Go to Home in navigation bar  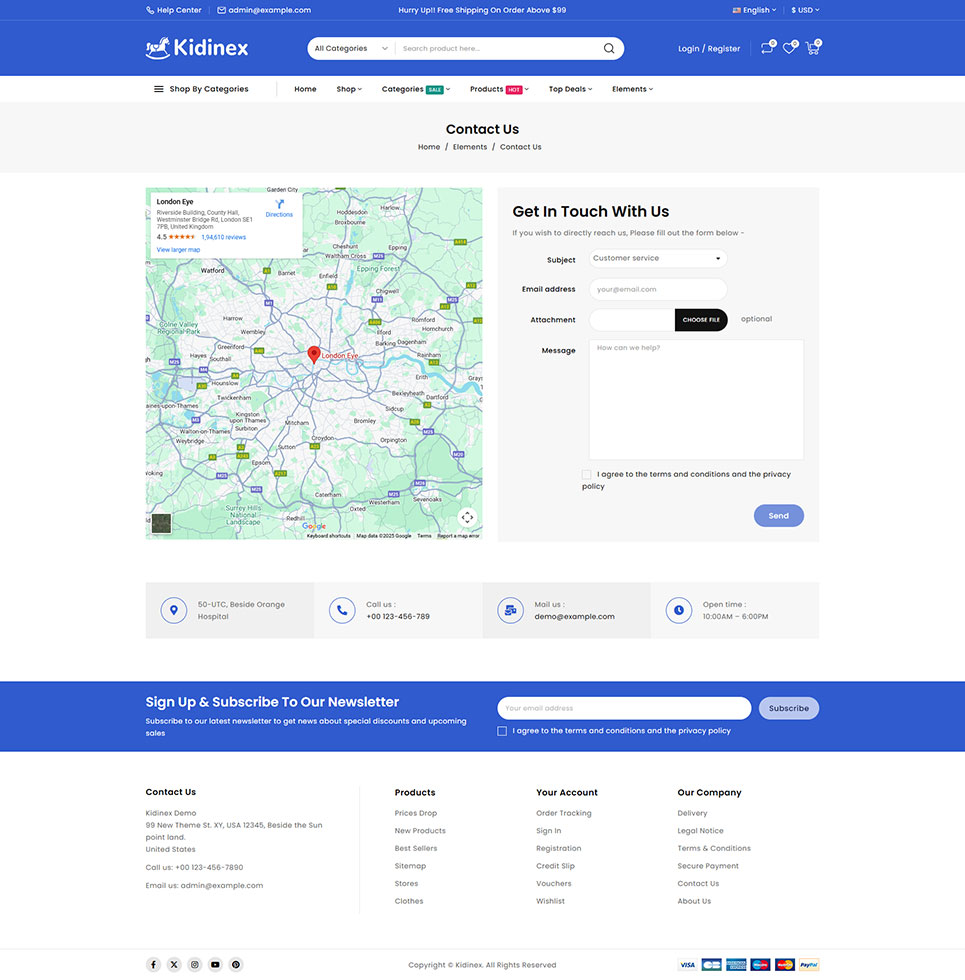305,89
